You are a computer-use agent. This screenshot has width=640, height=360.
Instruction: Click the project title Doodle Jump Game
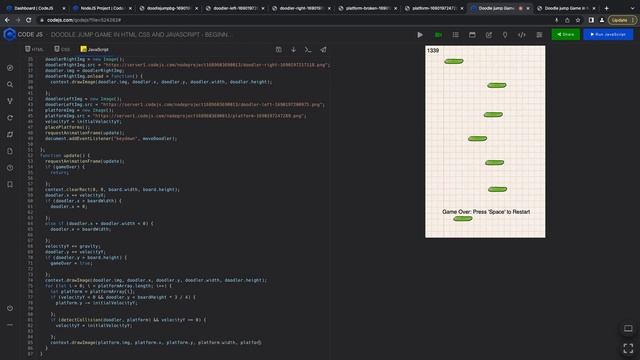(x=140, y=35)
